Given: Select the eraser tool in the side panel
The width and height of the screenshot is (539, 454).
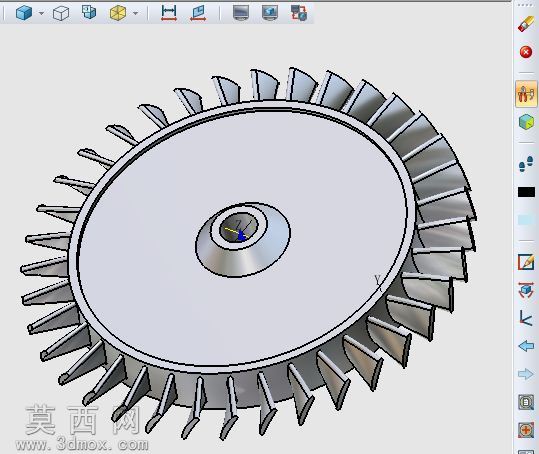Looking at the screenshot, I should tap(526, 24).
